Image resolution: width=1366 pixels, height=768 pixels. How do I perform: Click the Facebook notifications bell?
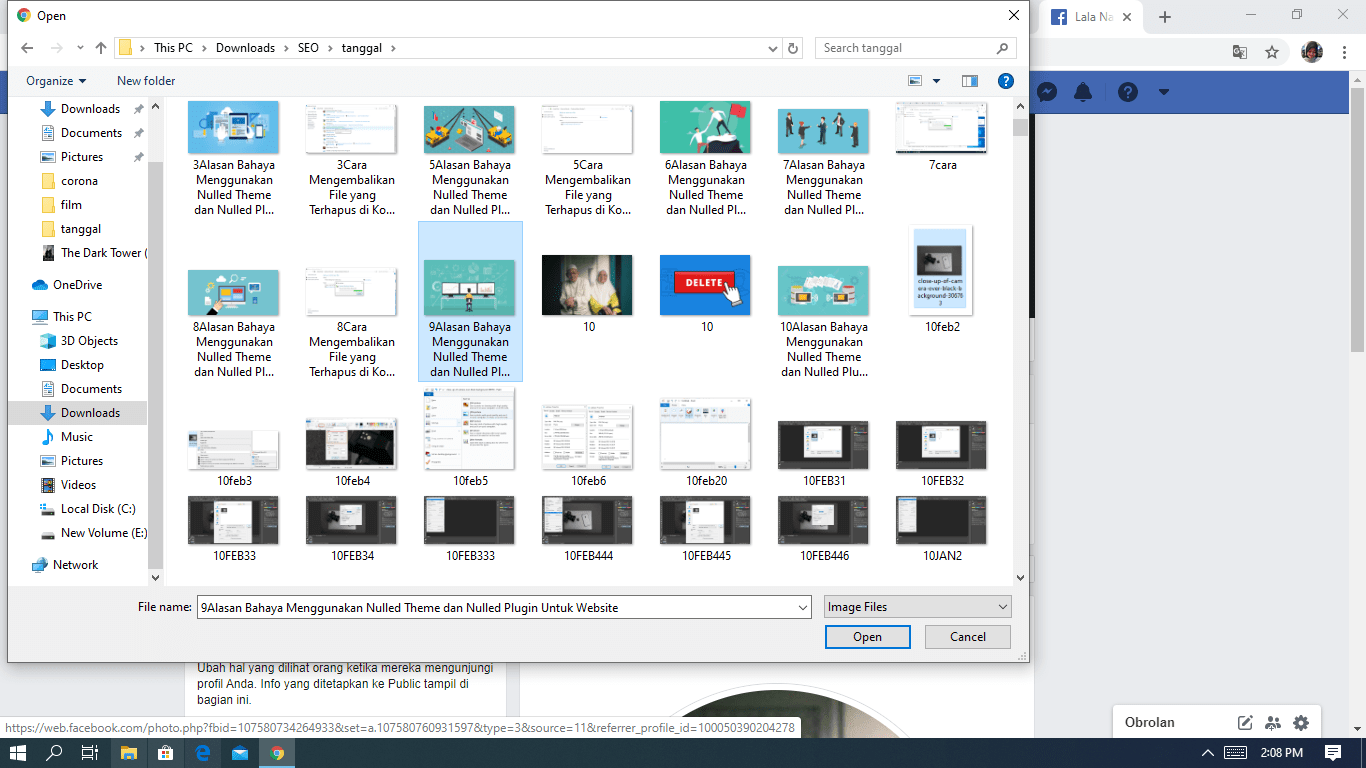coord(1083,92)
